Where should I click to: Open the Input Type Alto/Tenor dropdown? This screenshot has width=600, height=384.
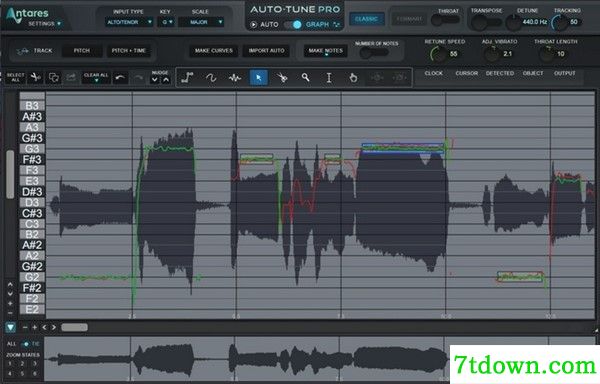[129, 22]
